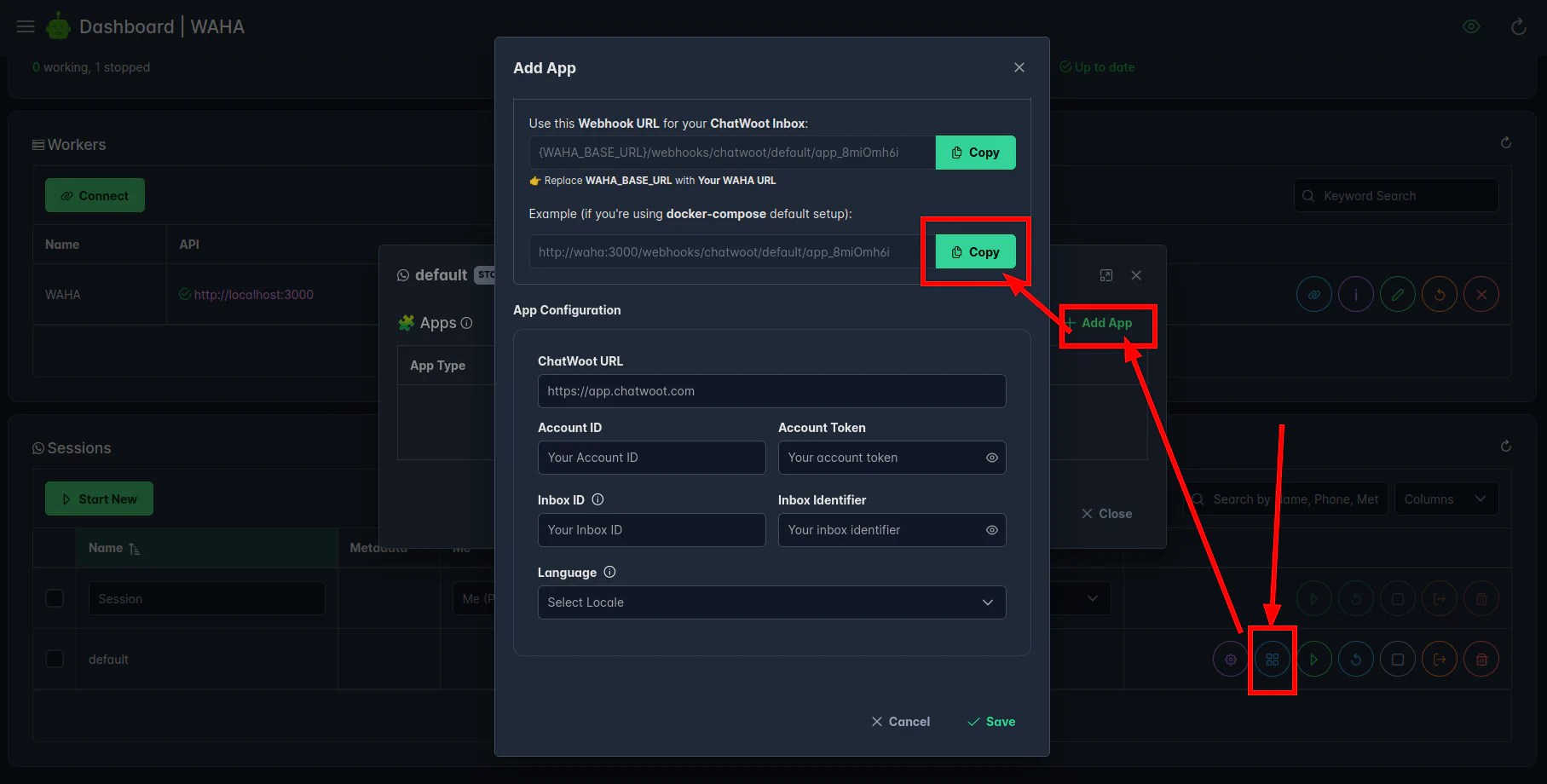The image size is (1547, 784).
Task: Open the hamburger navigation menu
Action: click(26, 26)
